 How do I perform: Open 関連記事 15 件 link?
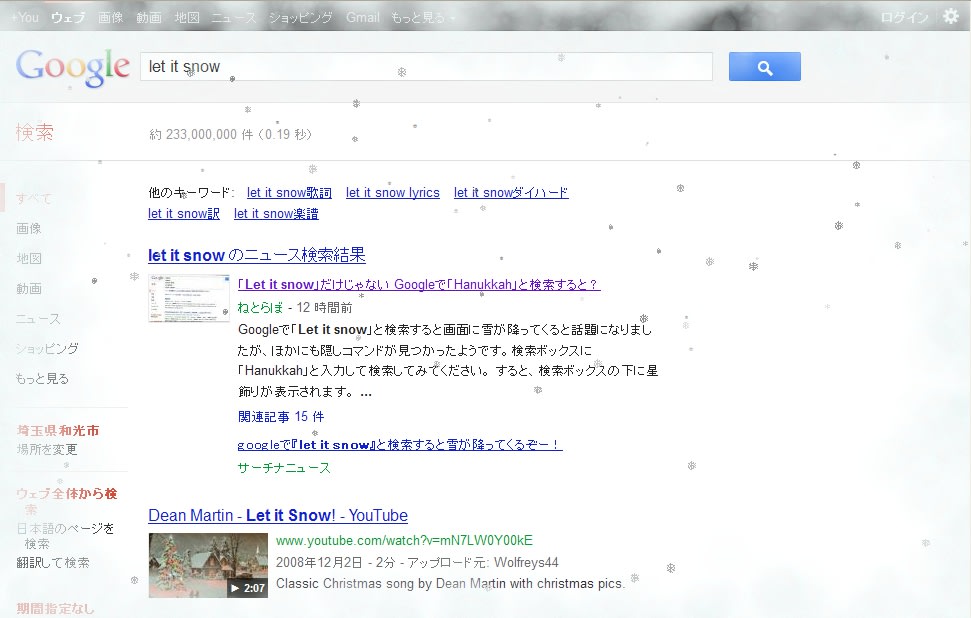[x=281, y=416]
